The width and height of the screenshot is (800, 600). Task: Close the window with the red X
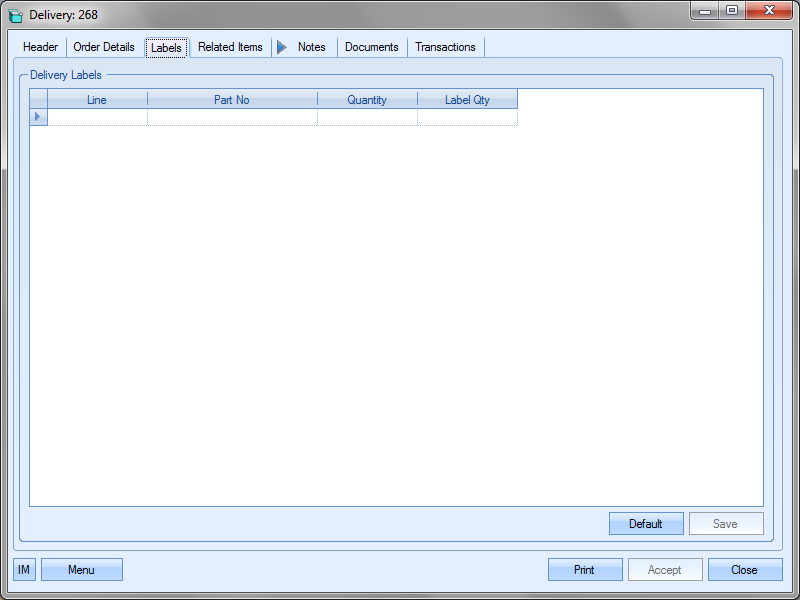769,11
